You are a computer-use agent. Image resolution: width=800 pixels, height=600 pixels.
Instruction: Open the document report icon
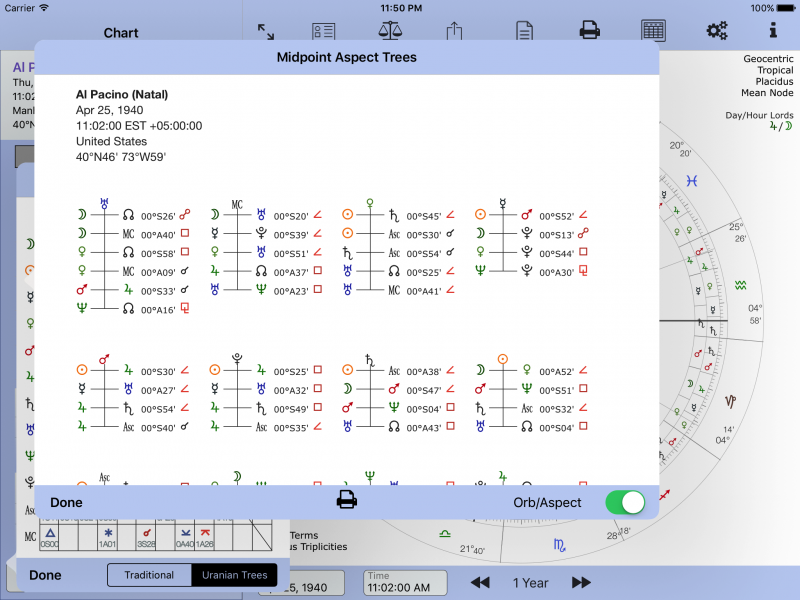coord(523,30)
